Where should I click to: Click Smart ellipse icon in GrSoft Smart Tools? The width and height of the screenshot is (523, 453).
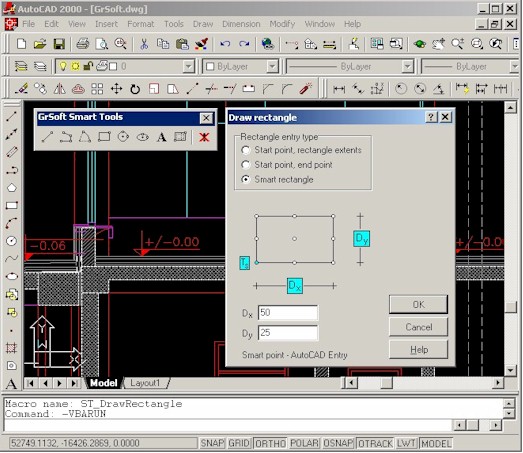(x=142, y=137)
